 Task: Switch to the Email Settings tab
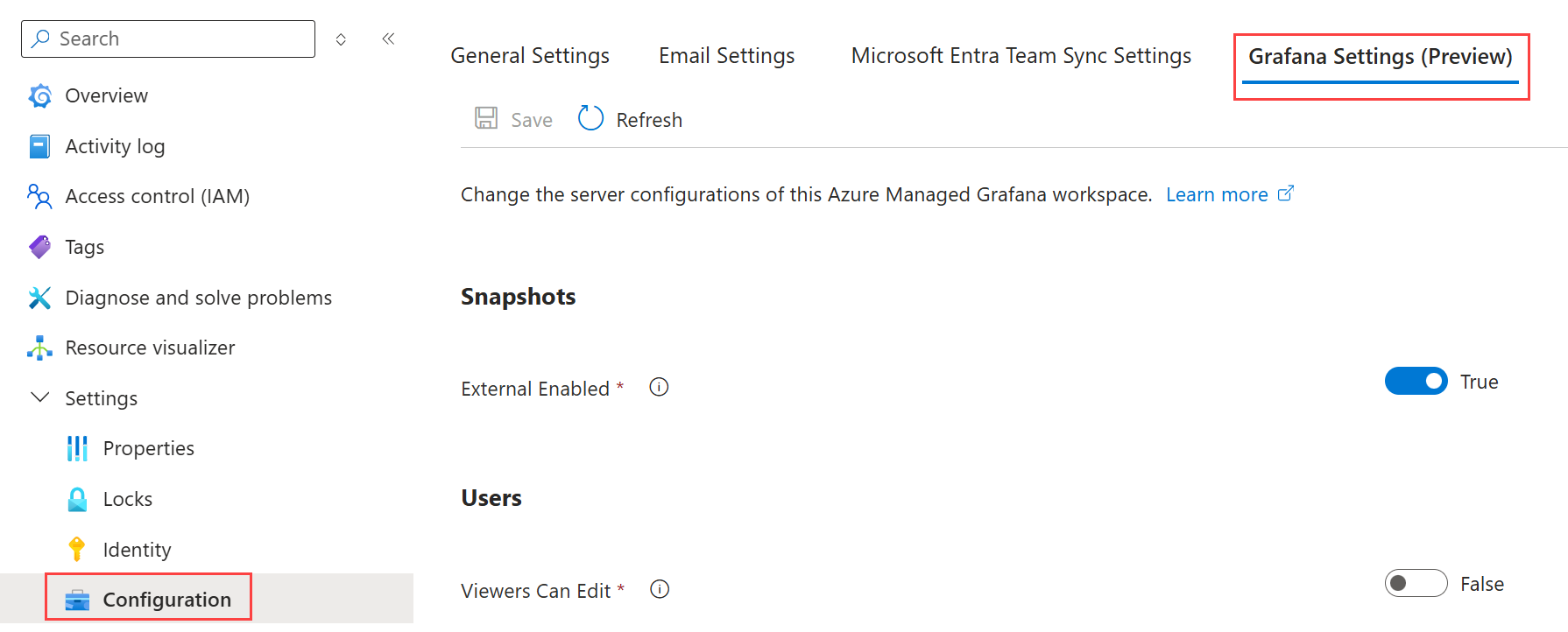coord(726,56)
